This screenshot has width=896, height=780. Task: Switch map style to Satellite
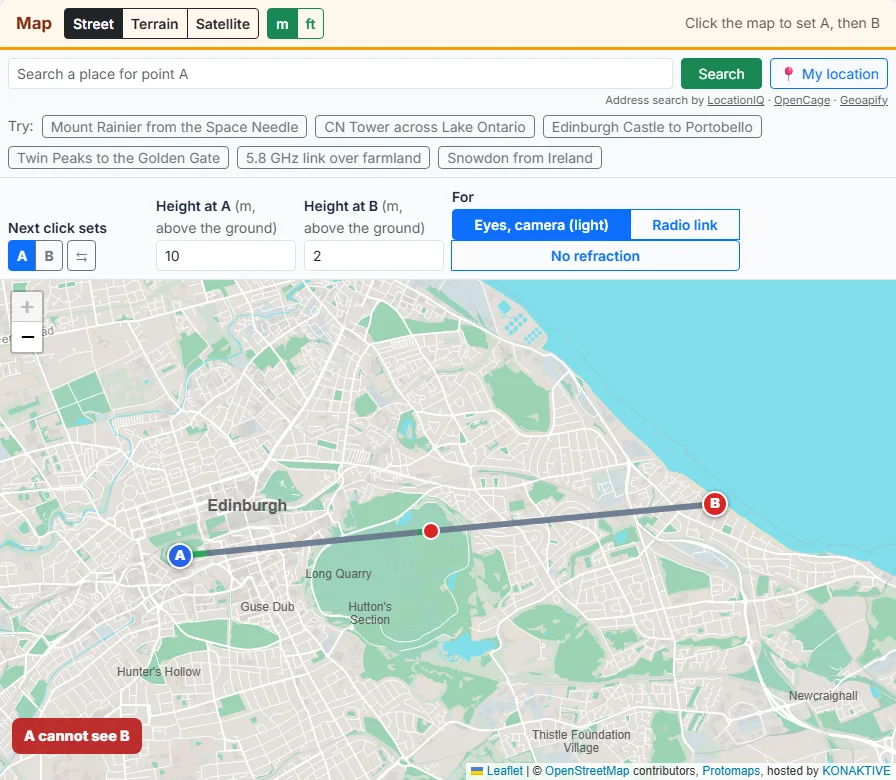click(x=223, y=24)
